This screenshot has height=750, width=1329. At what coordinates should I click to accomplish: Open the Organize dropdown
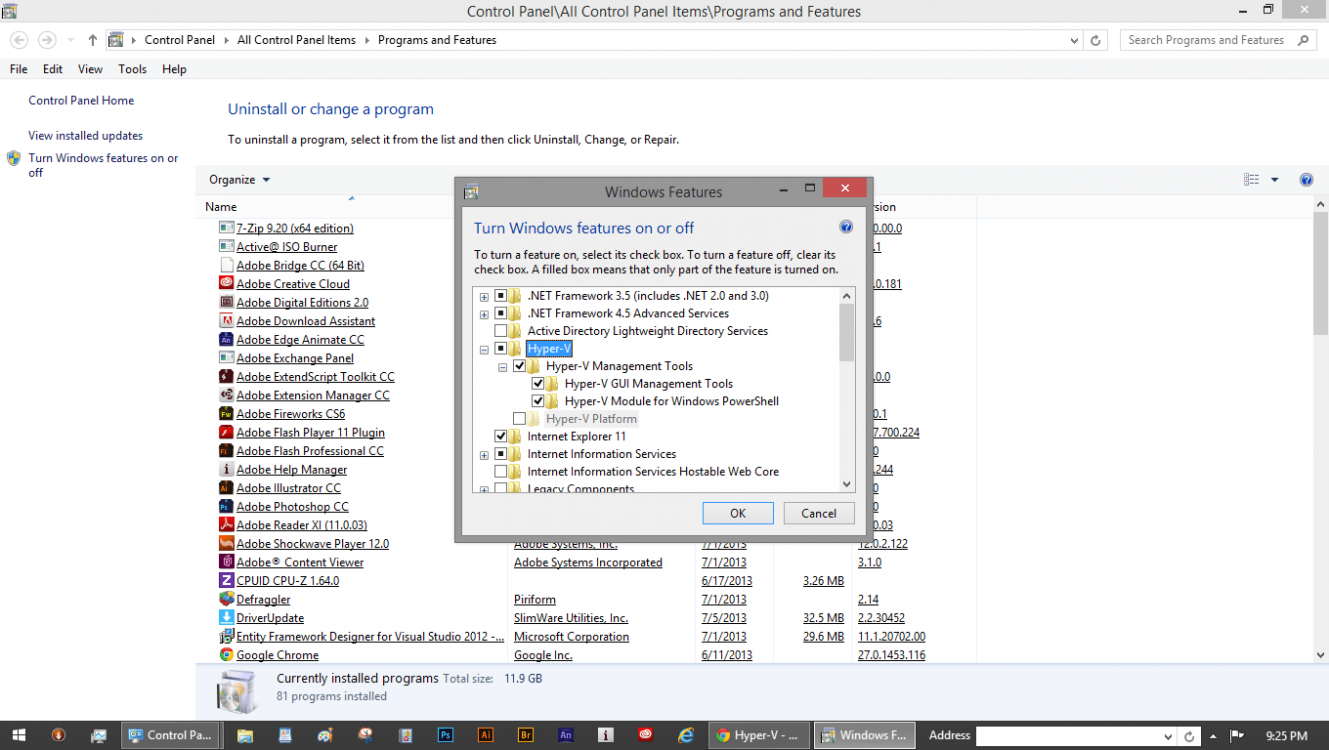coord(239,180)
